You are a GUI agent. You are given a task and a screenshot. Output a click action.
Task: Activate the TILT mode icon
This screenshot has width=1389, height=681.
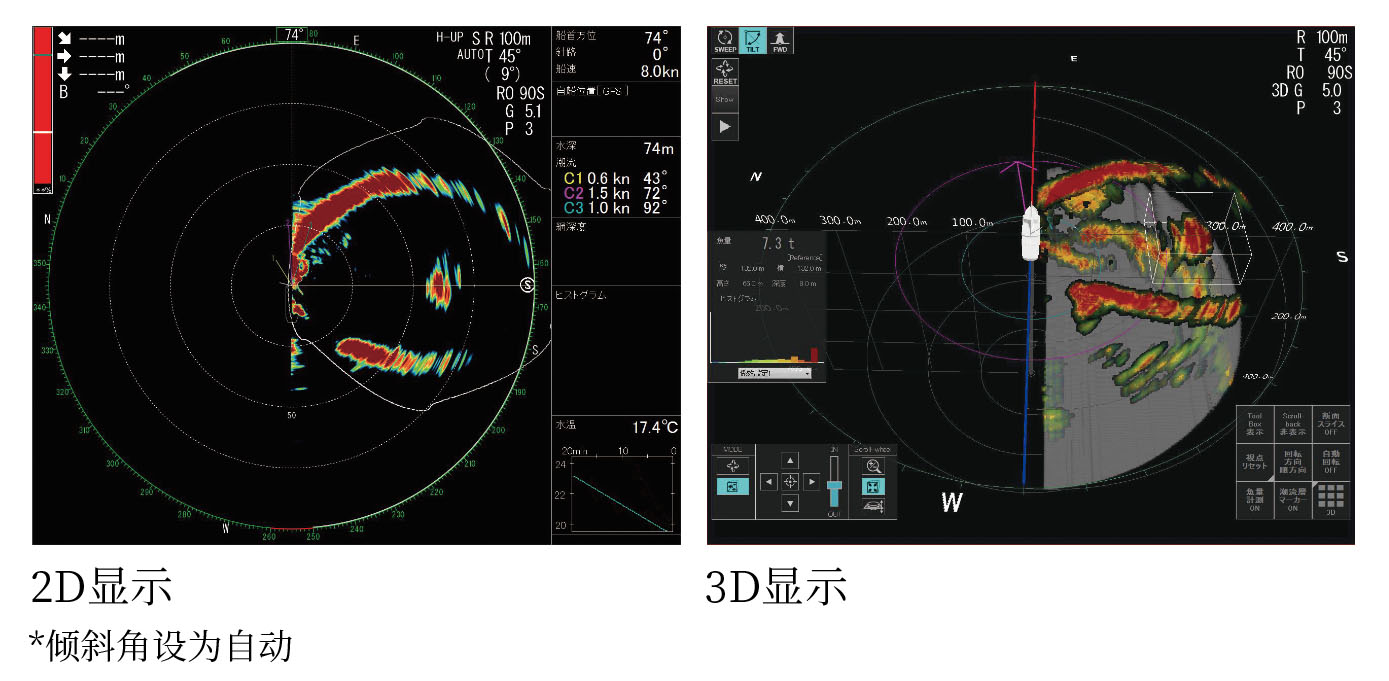click(752, 40)
